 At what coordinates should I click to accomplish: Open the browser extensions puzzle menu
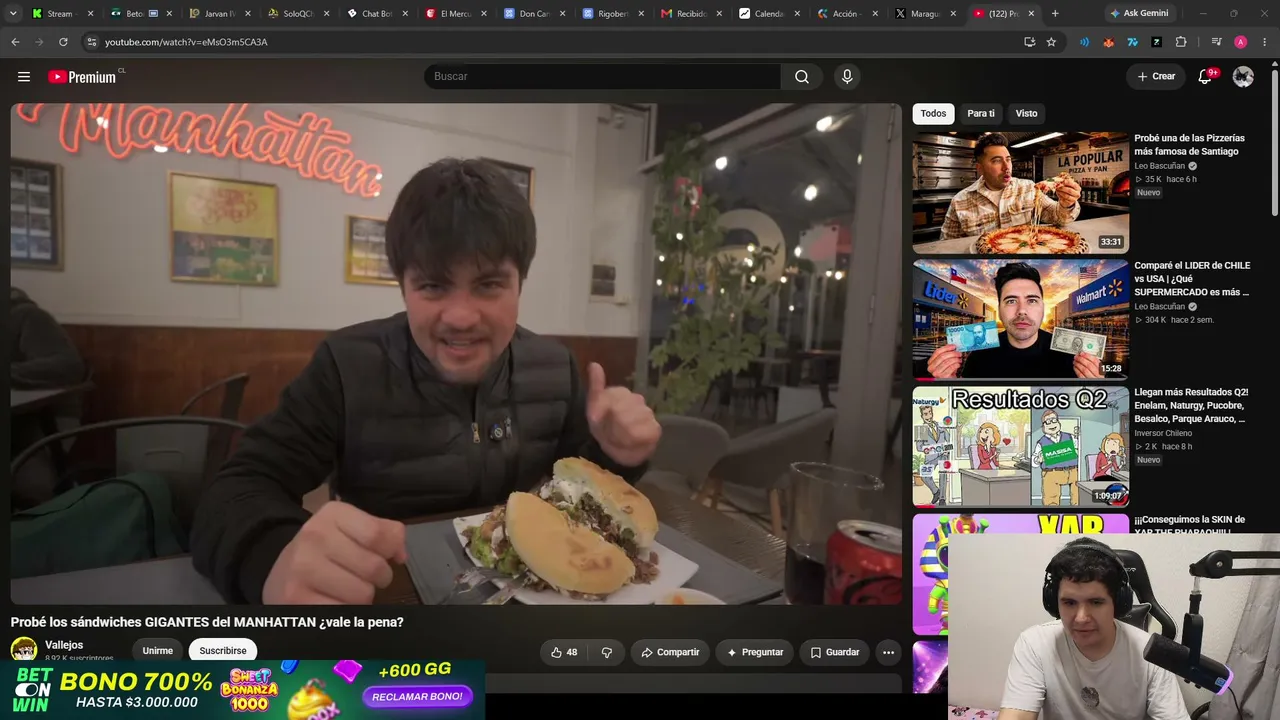[x=1181, y=42]
